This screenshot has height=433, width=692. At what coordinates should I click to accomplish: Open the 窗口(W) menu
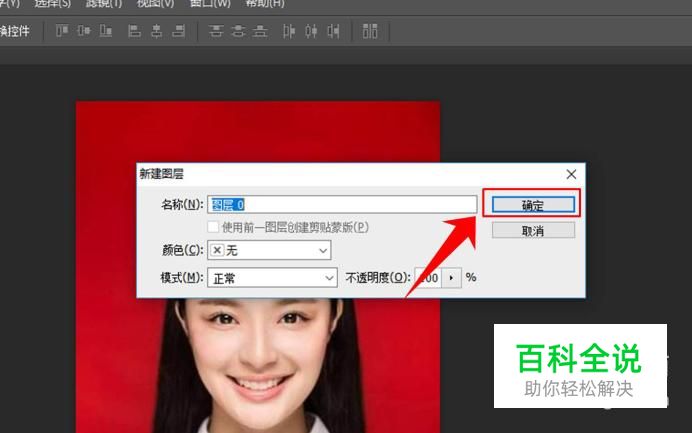pos(210,4)
